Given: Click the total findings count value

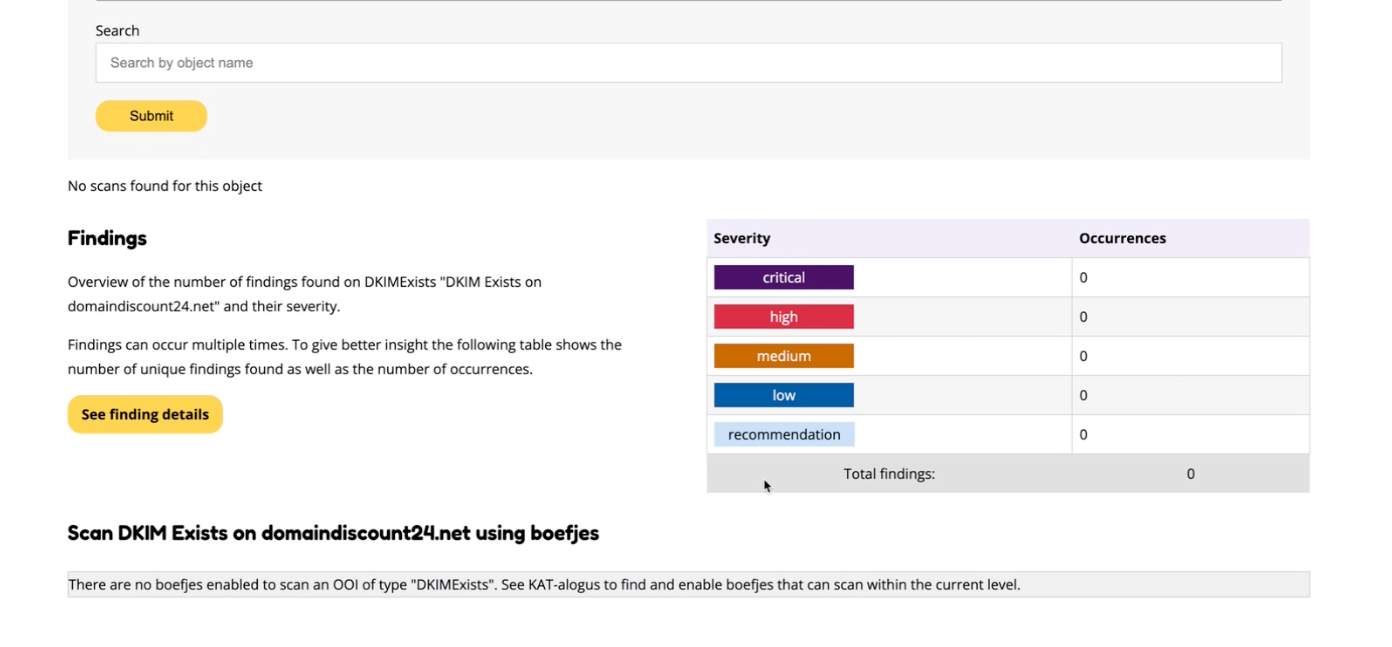Looking at the screenshot, I should coord(1190,473).
